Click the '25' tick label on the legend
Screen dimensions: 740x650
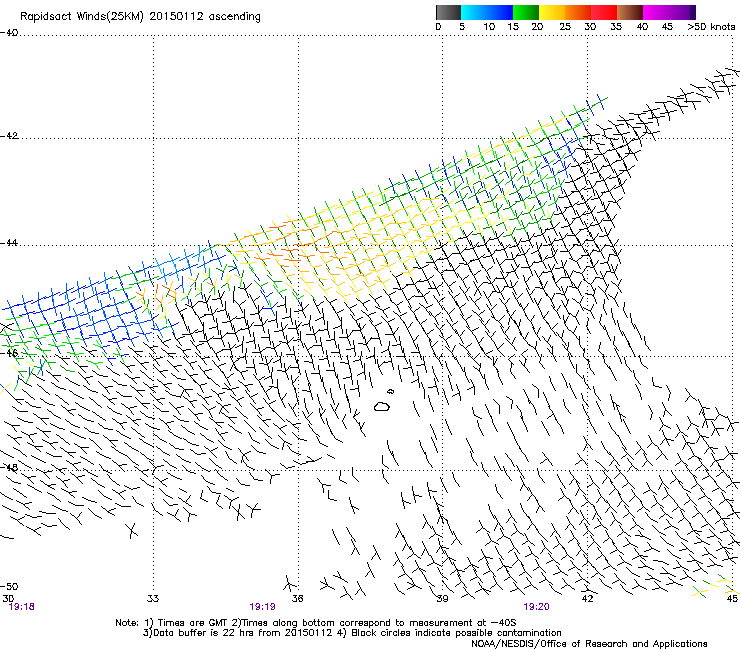[x=565, y=27]
